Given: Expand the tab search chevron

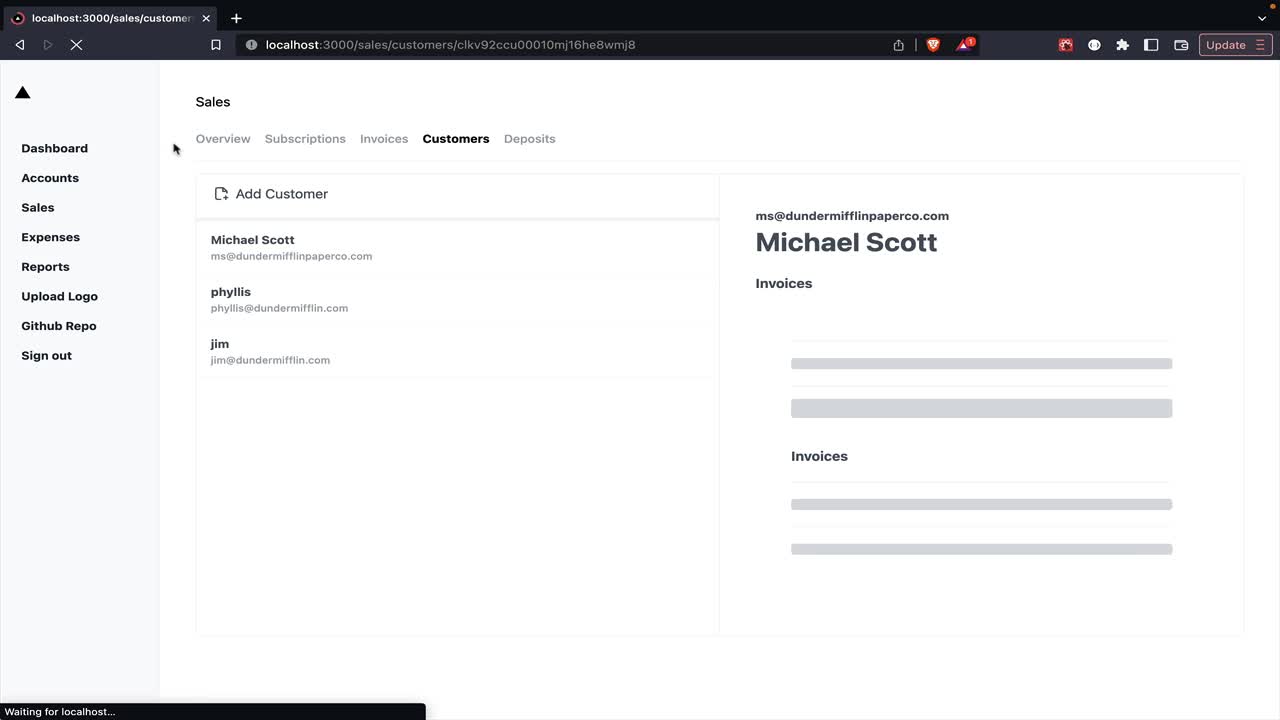Looking at the screenshot, I should (1262, 18).
